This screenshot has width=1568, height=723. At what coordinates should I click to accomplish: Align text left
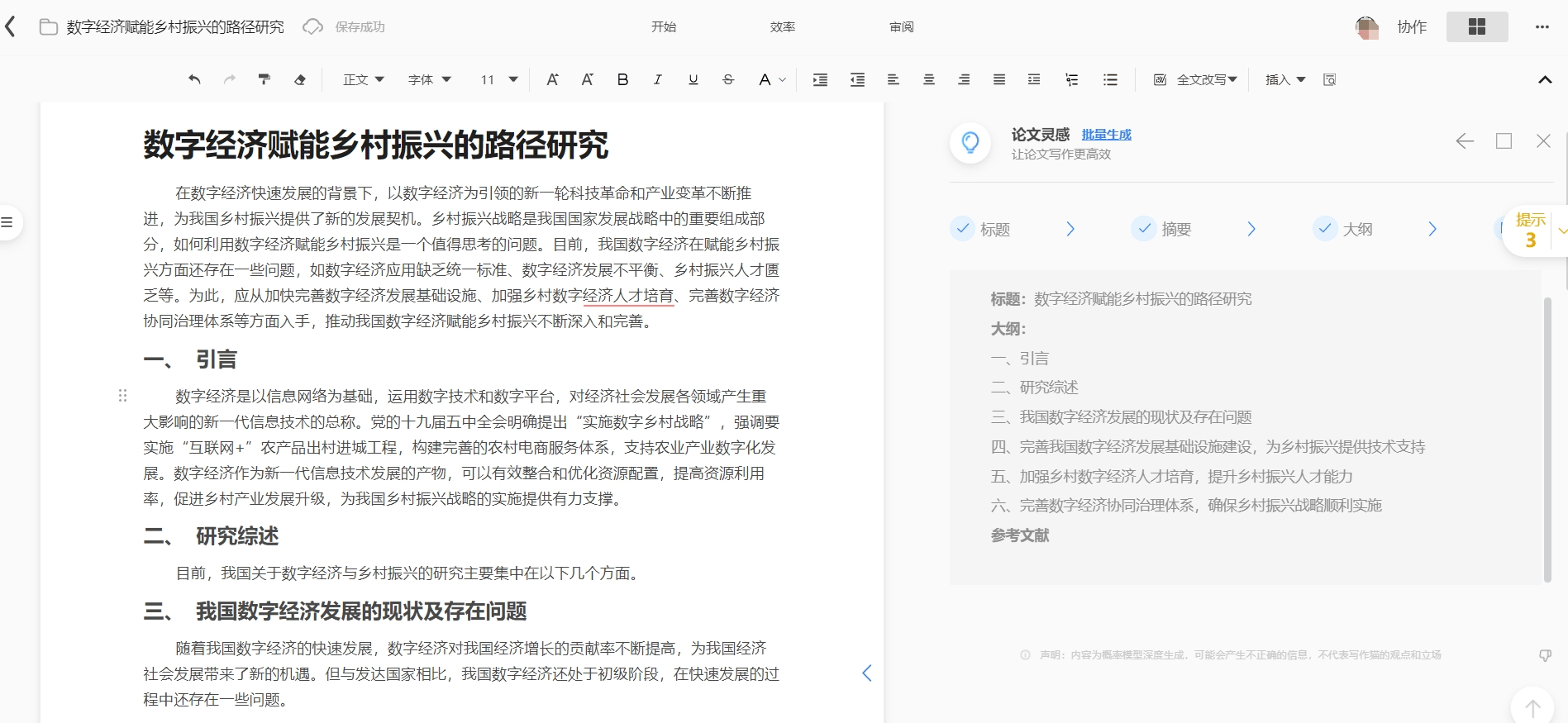point(893,79)
